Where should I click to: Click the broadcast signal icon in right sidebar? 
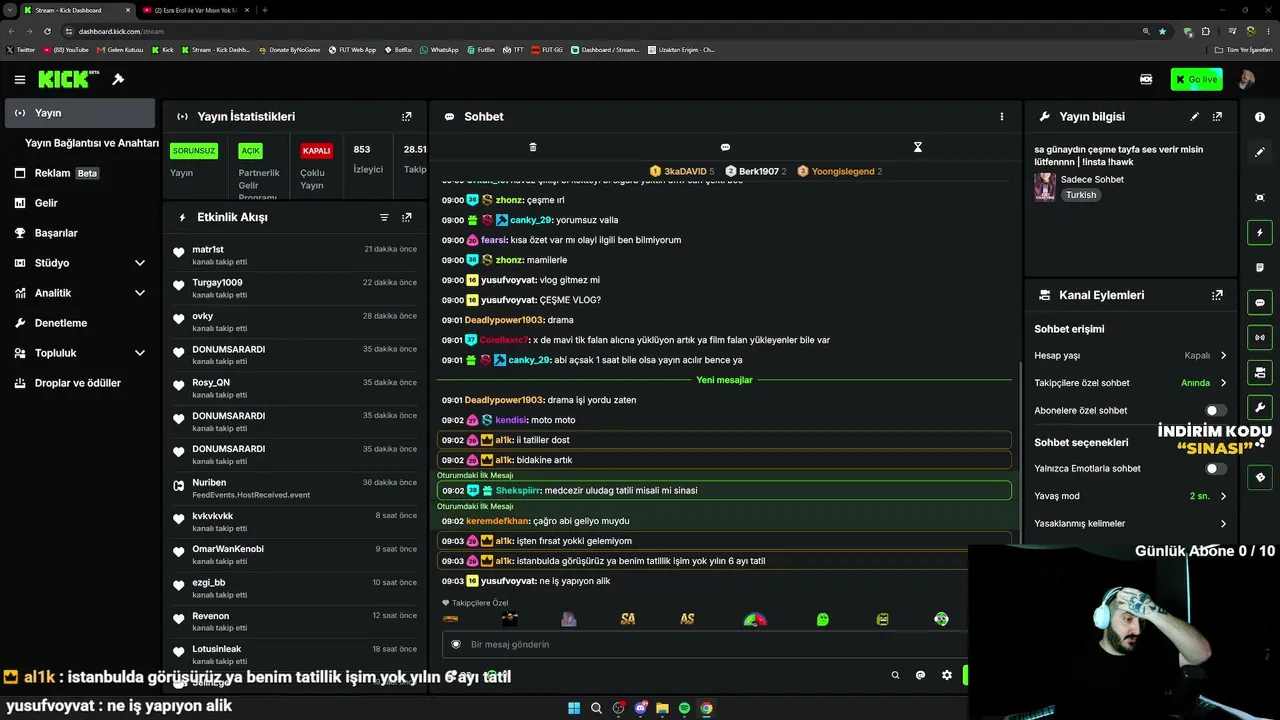click(x=1260, y=338)
